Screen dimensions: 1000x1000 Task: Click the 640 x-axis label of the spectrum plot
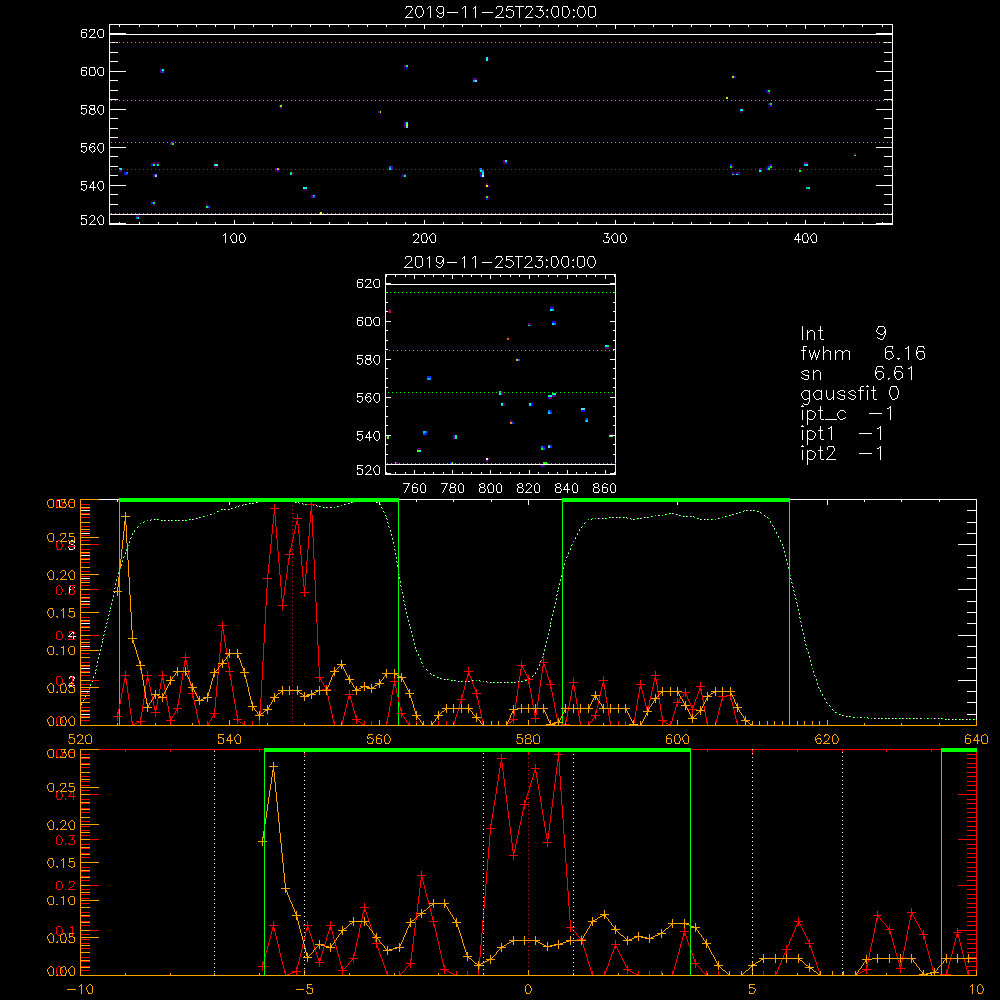pyautogui.click(x=976, y=739)
